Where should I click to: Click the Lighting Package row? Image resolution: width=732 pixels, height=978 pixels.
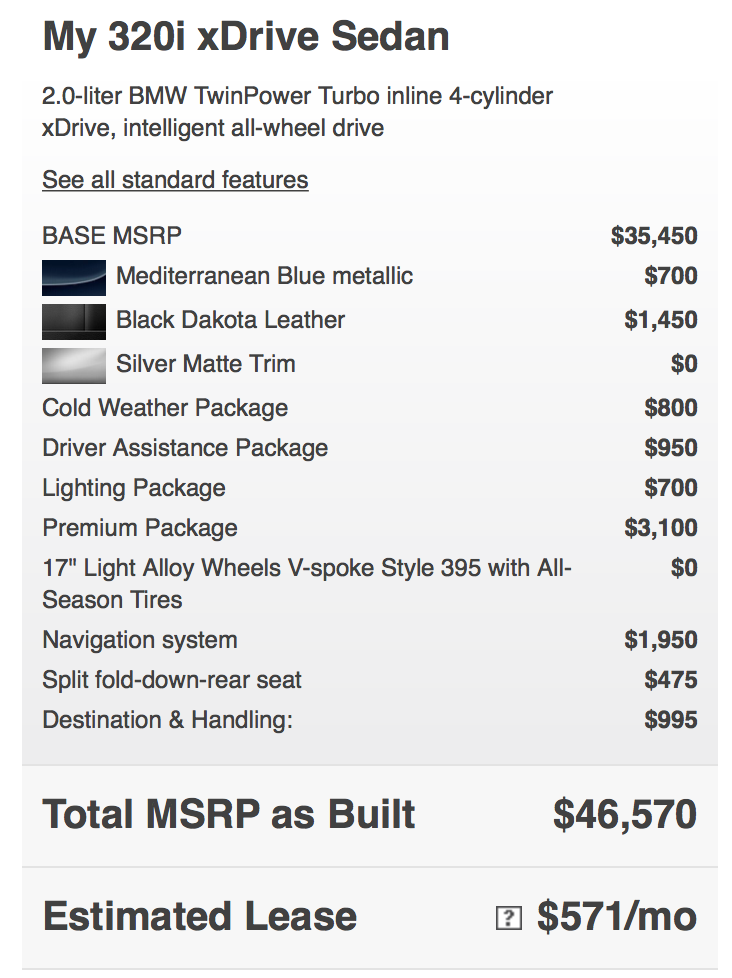coord(369,488)
